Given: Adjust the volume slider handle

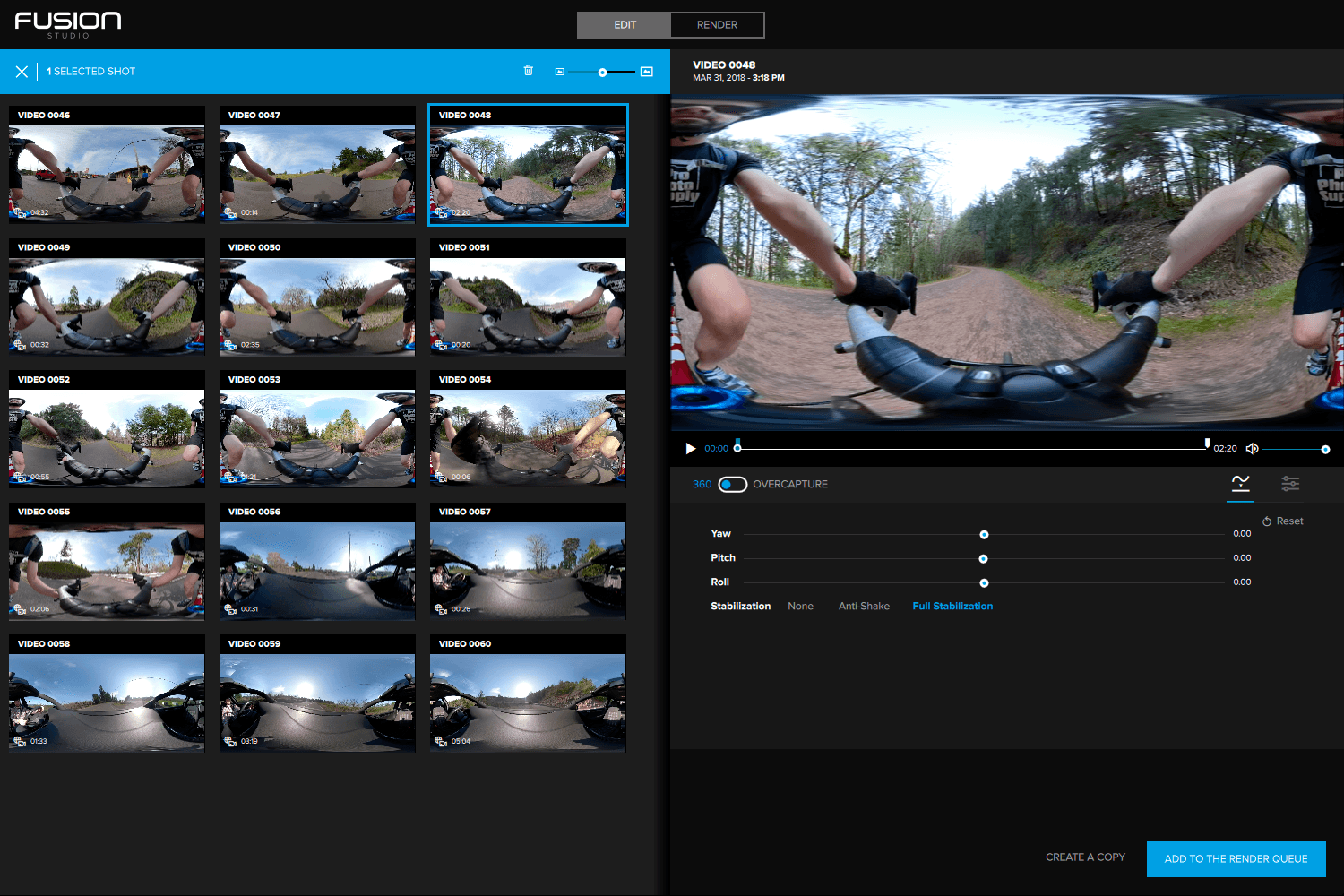Looking at the screenshot, I should tap(1325, 450).
